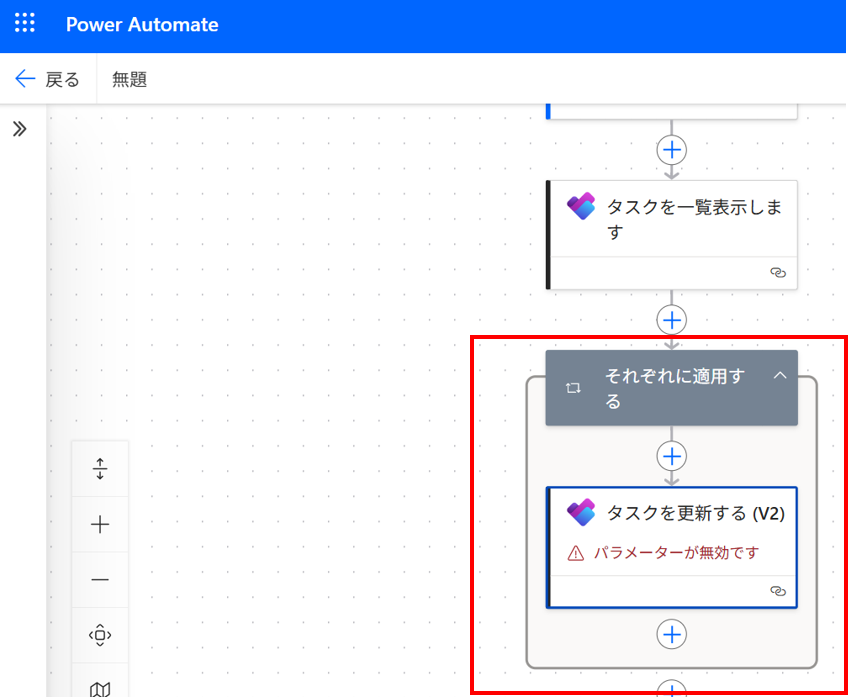Click connection link icon on タスクを更新する (V2)
Screen dimensions: 850x697
(x=778, y=591)
